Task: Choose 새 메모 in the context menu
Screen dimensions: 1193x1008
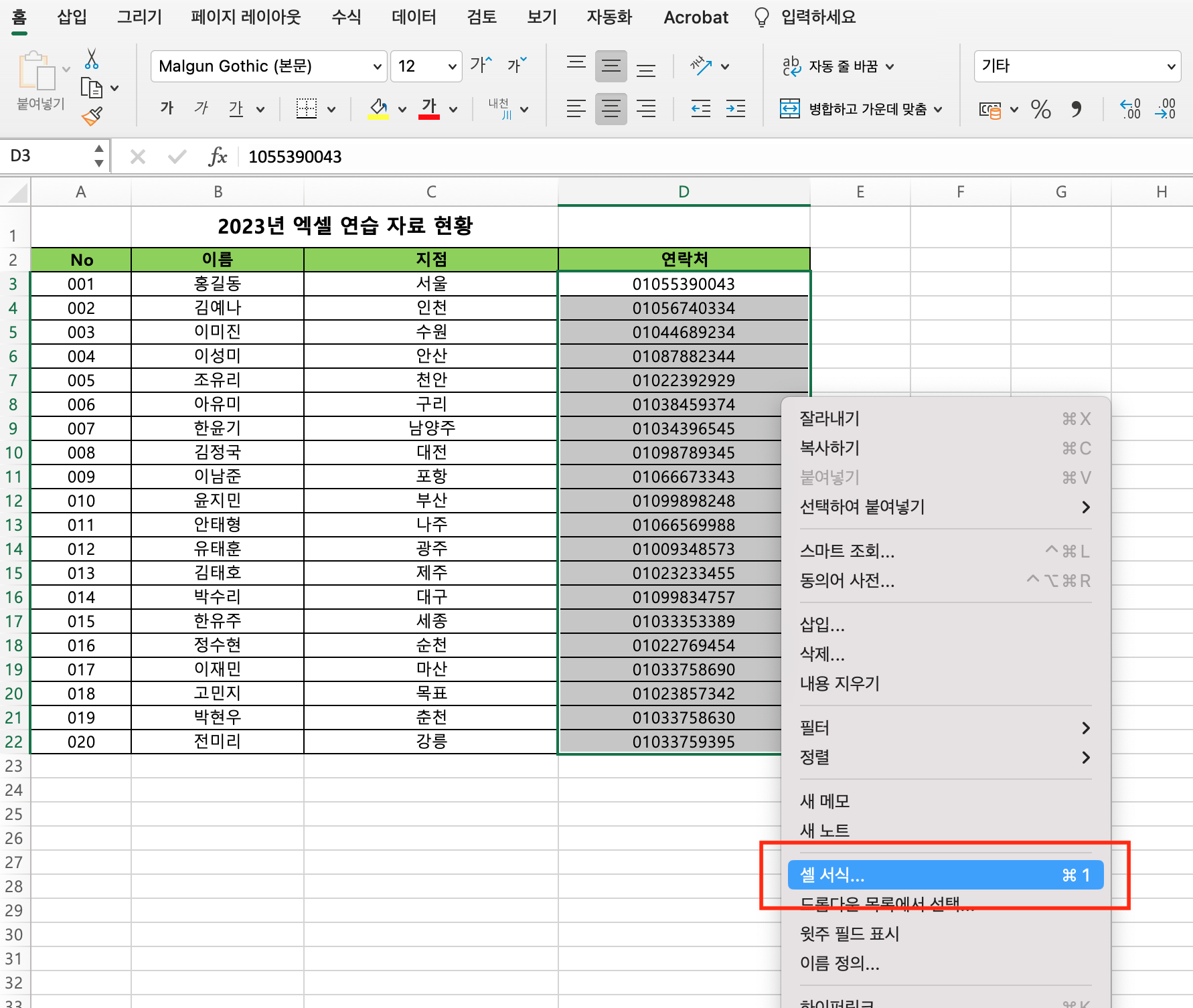Action: [x=945, y=801]
